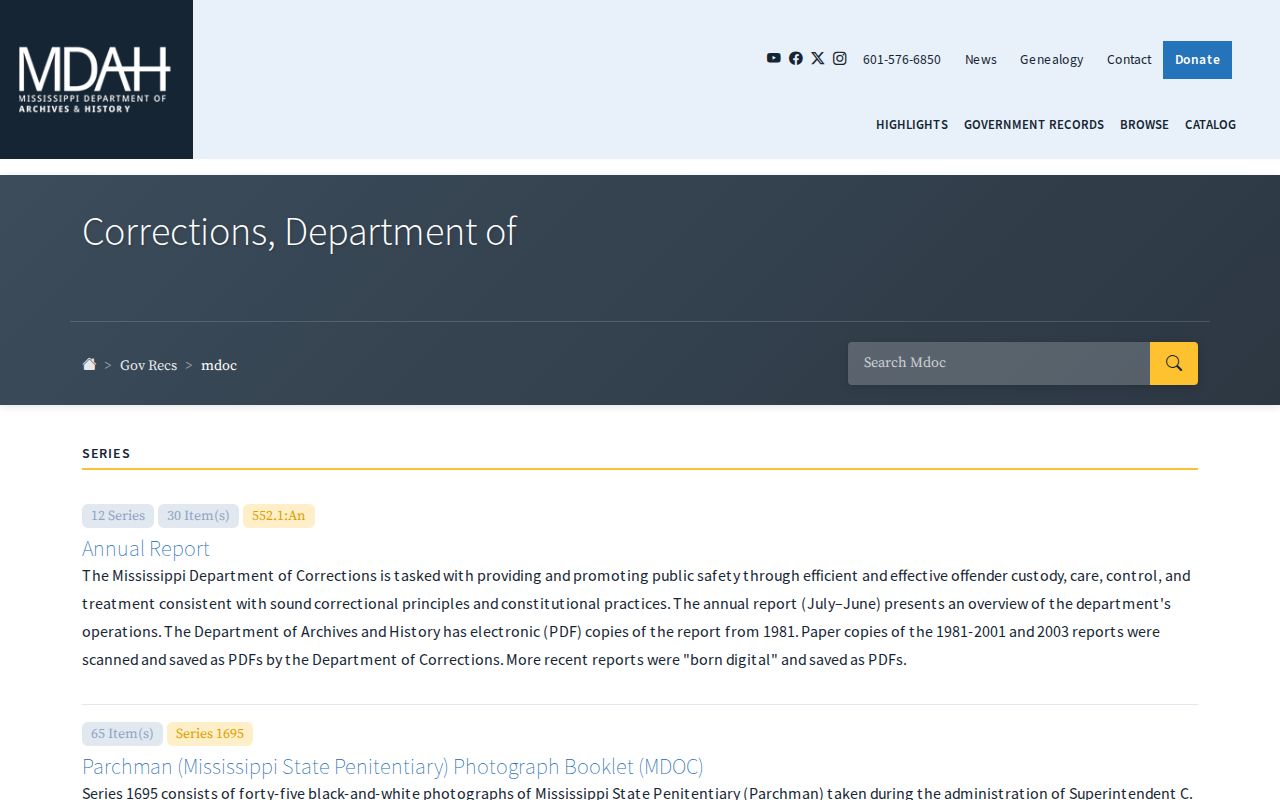Open the News link
1280x800 pixels.
(981, 59)
